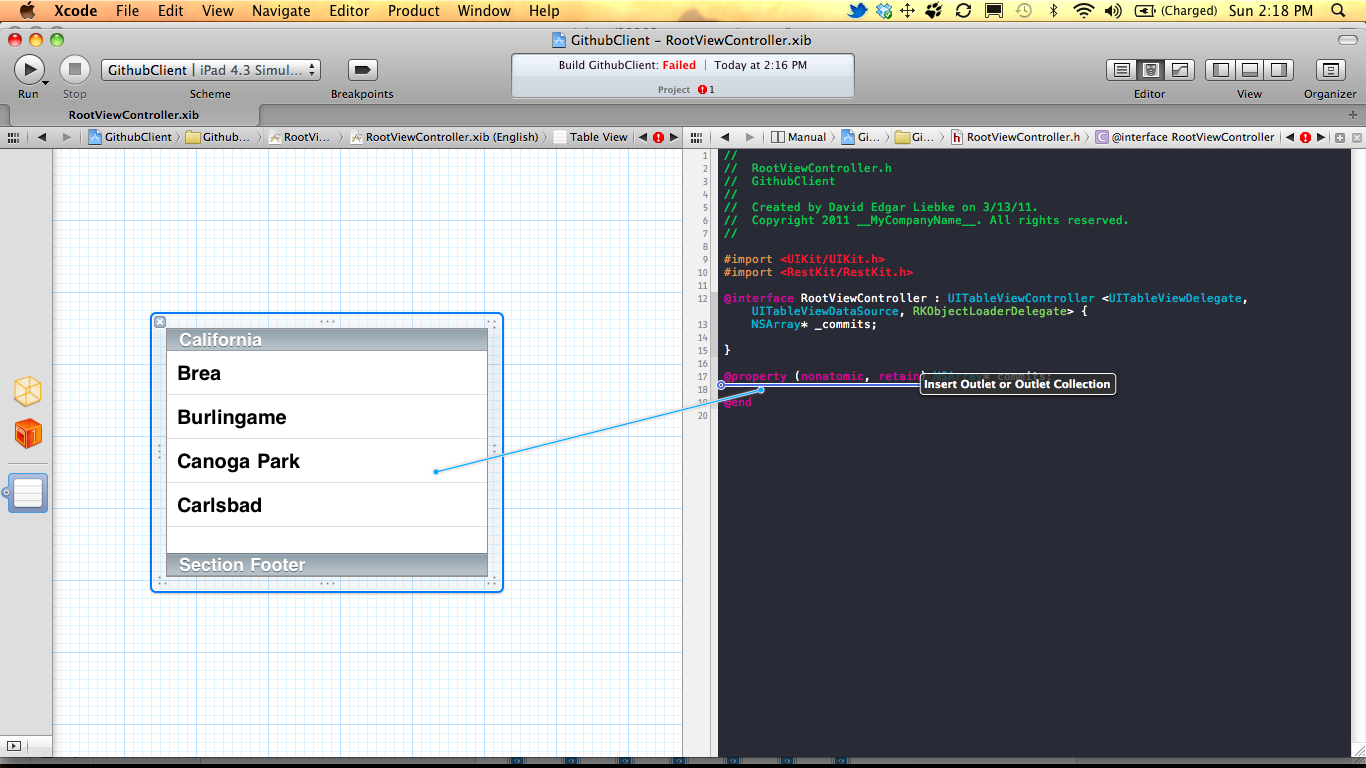Image resolution: width=1366 pixels, height=768 pixels.
Task: Open the Manual assistant mode menu
Action: 799,137
